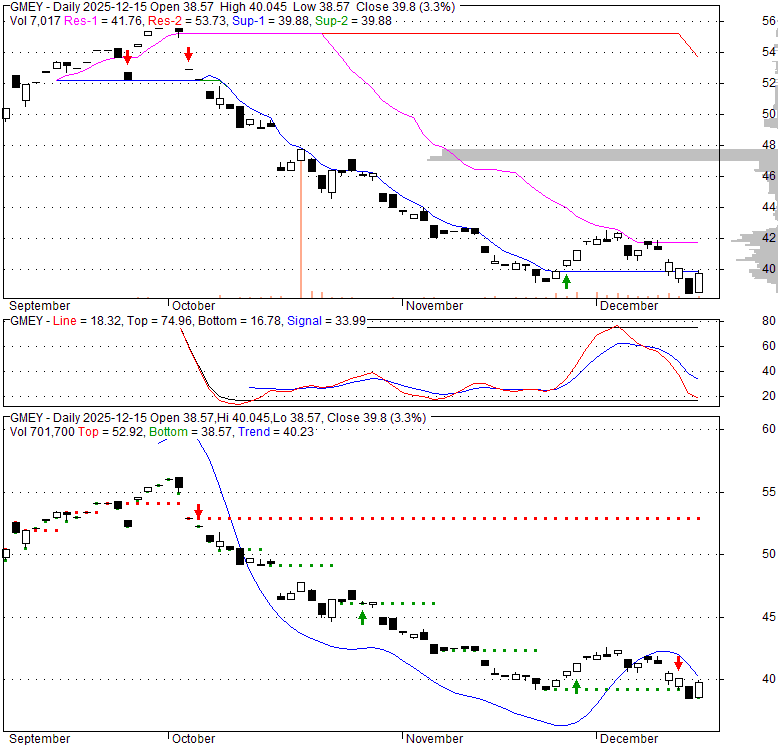The image size is (780, 745).
Task: Click the green up arrow in late October, bottom chart
Action: 362,617
